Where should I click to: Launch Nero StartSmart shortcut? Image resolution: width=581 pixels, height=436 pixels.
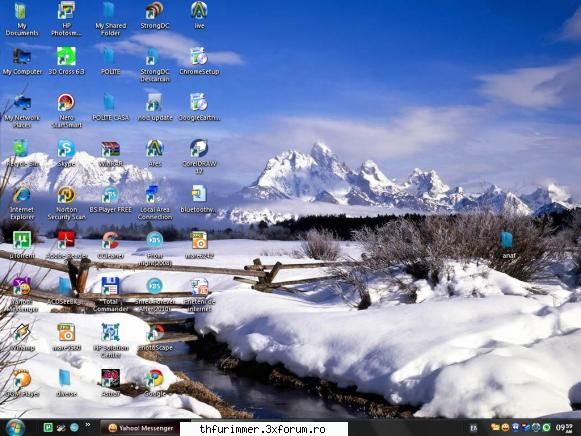[x=66, y=111]
